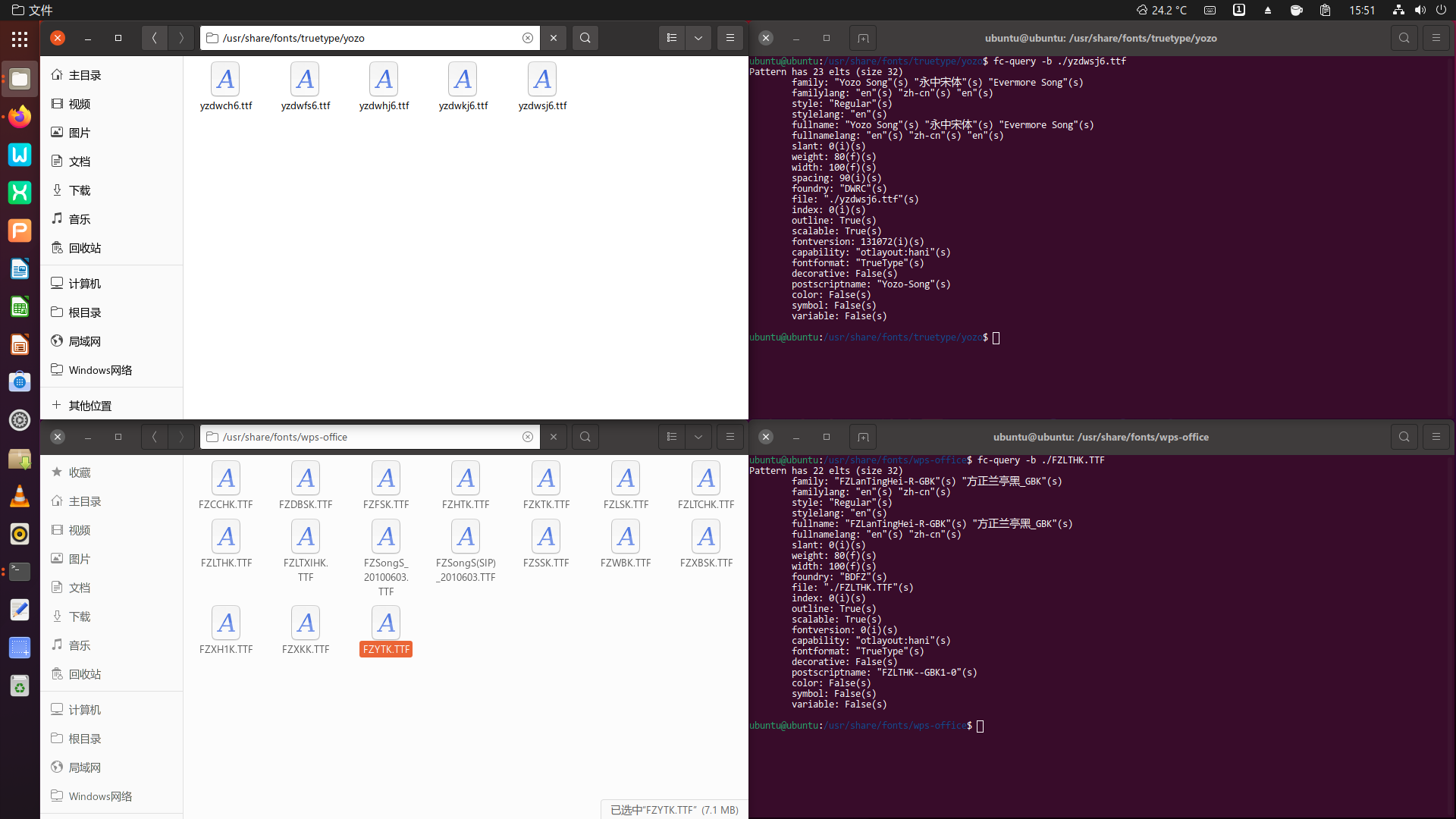The width and height of the screenshot is (1456, 819).
Task: Open the keyboard input indicator in top bar
Action: pyautogui.click(x=1210, y=10)
